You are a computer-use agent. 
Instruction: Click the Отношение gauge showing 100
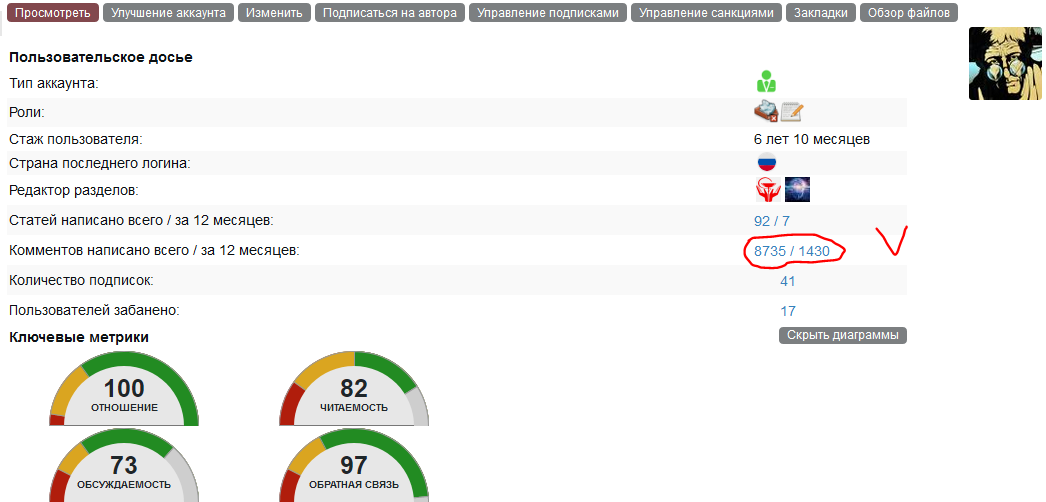coord(124,391)
